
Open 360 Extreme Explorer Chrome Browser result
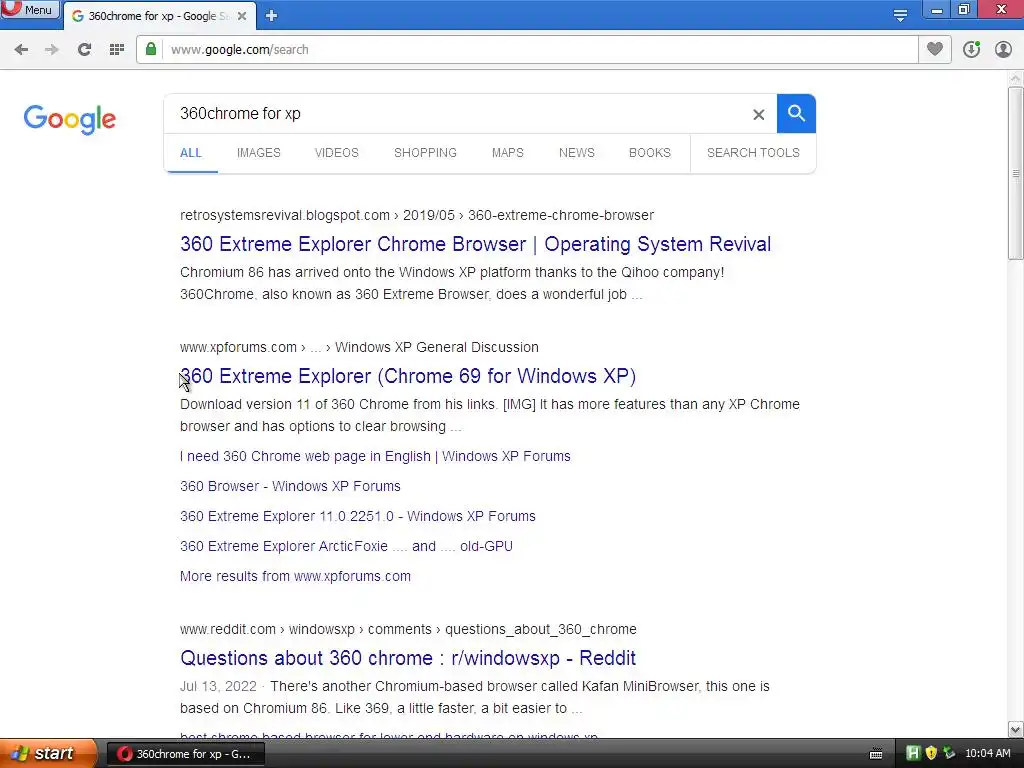pyautogui.click(x=475, y=244)
